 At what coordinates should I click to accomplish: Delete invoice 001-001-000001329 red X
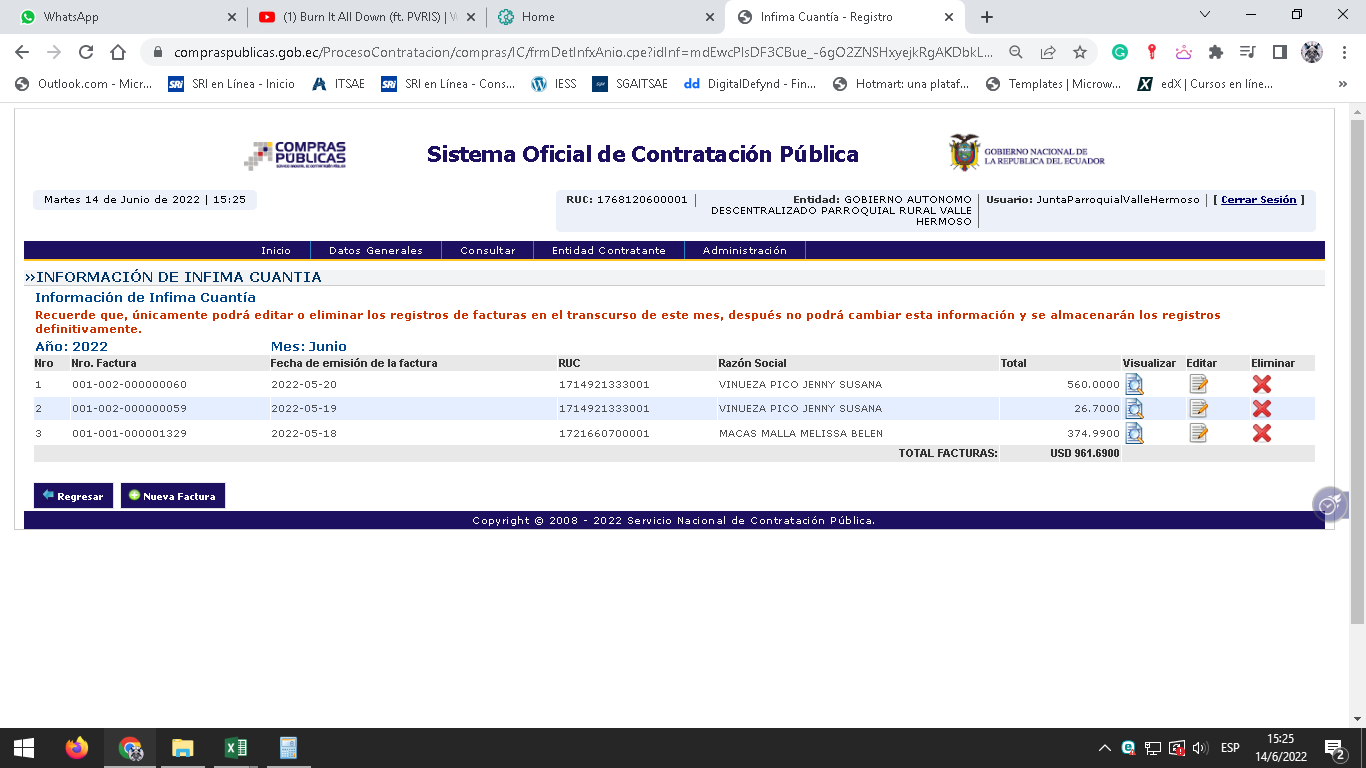coord(1262,433)
